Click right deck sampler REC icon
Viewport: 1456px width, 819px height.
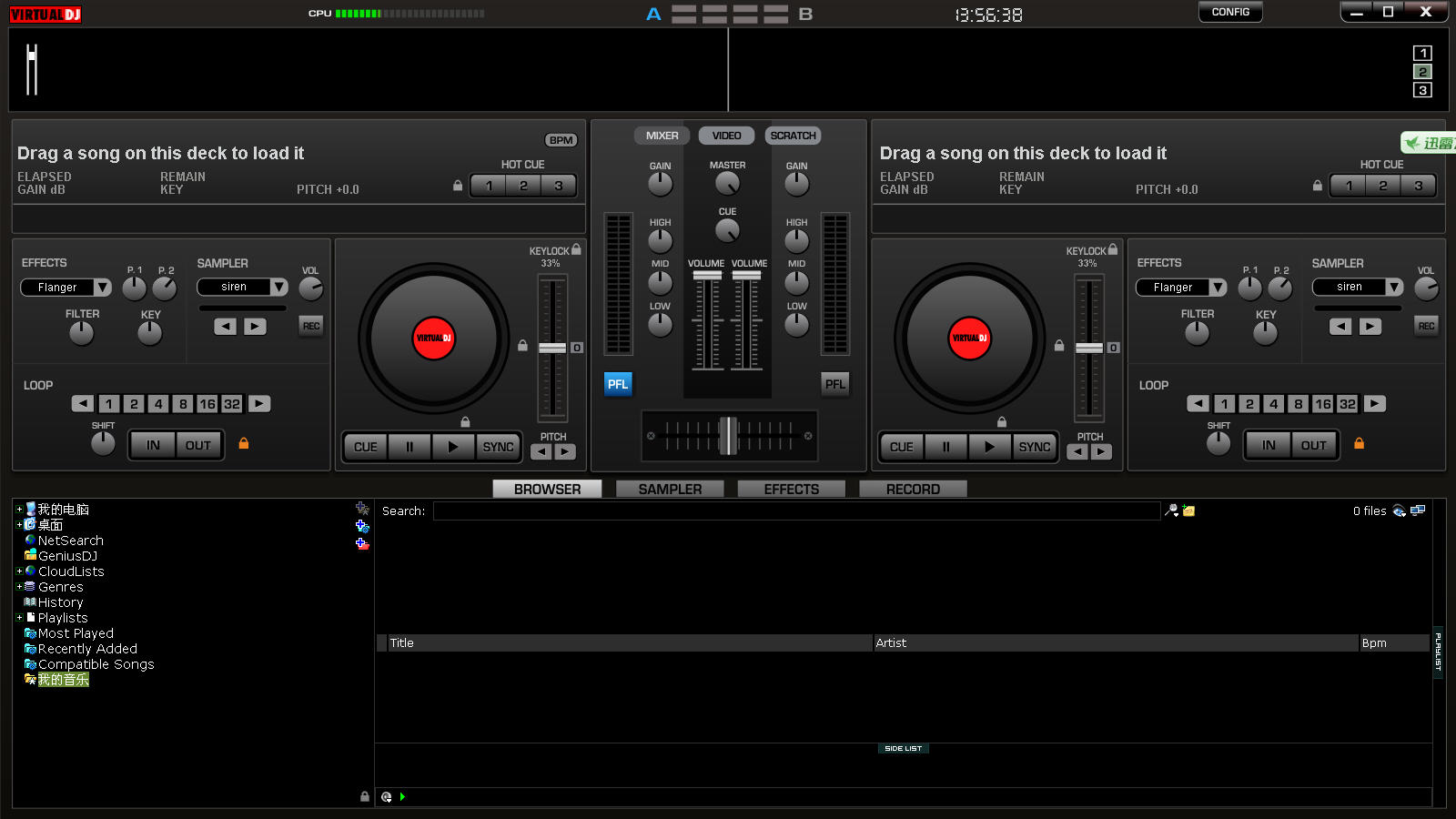(1426, 326)
